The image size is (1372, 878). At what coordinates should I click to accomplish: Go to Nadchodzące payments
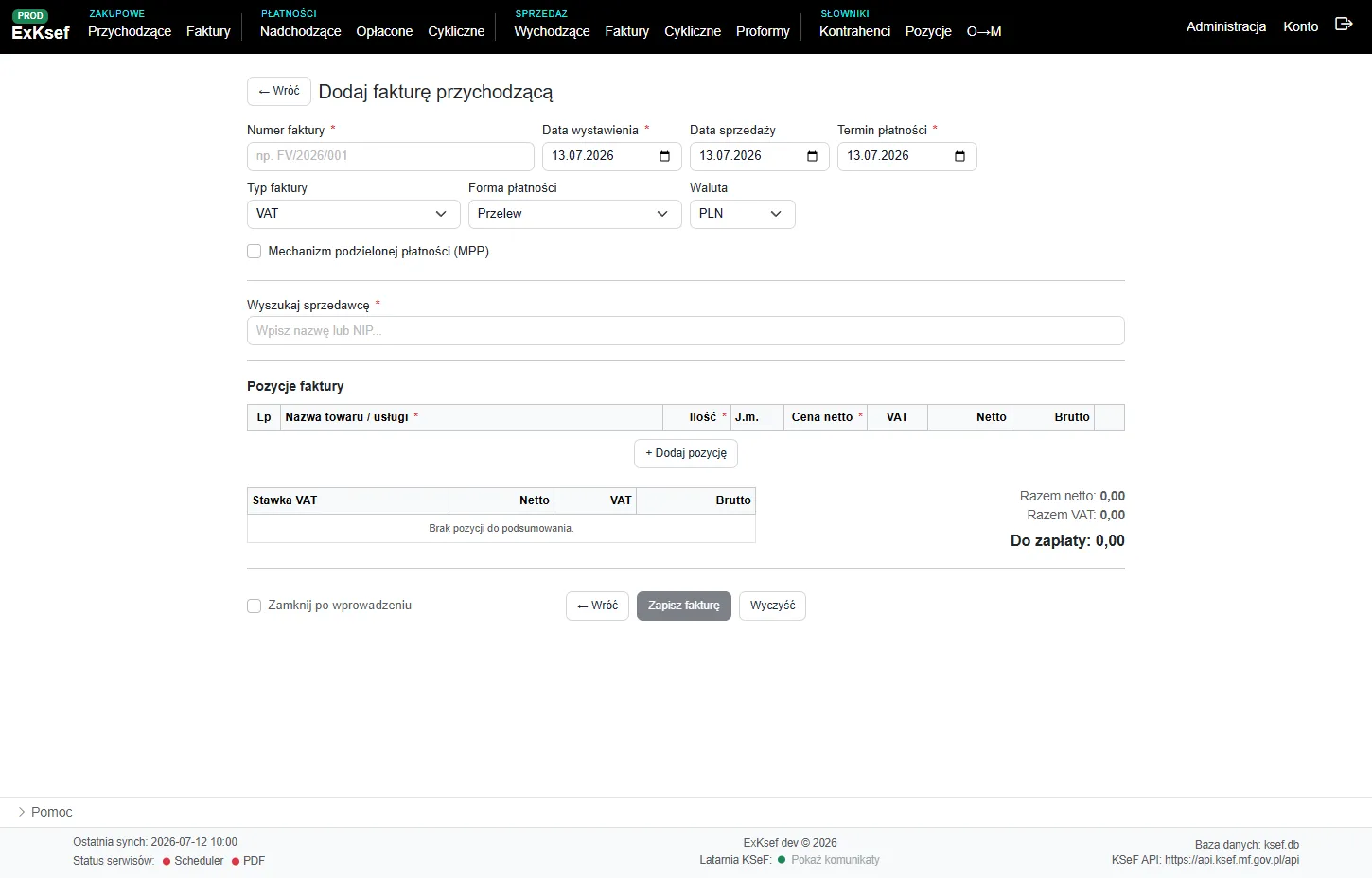tap(301, 31)
